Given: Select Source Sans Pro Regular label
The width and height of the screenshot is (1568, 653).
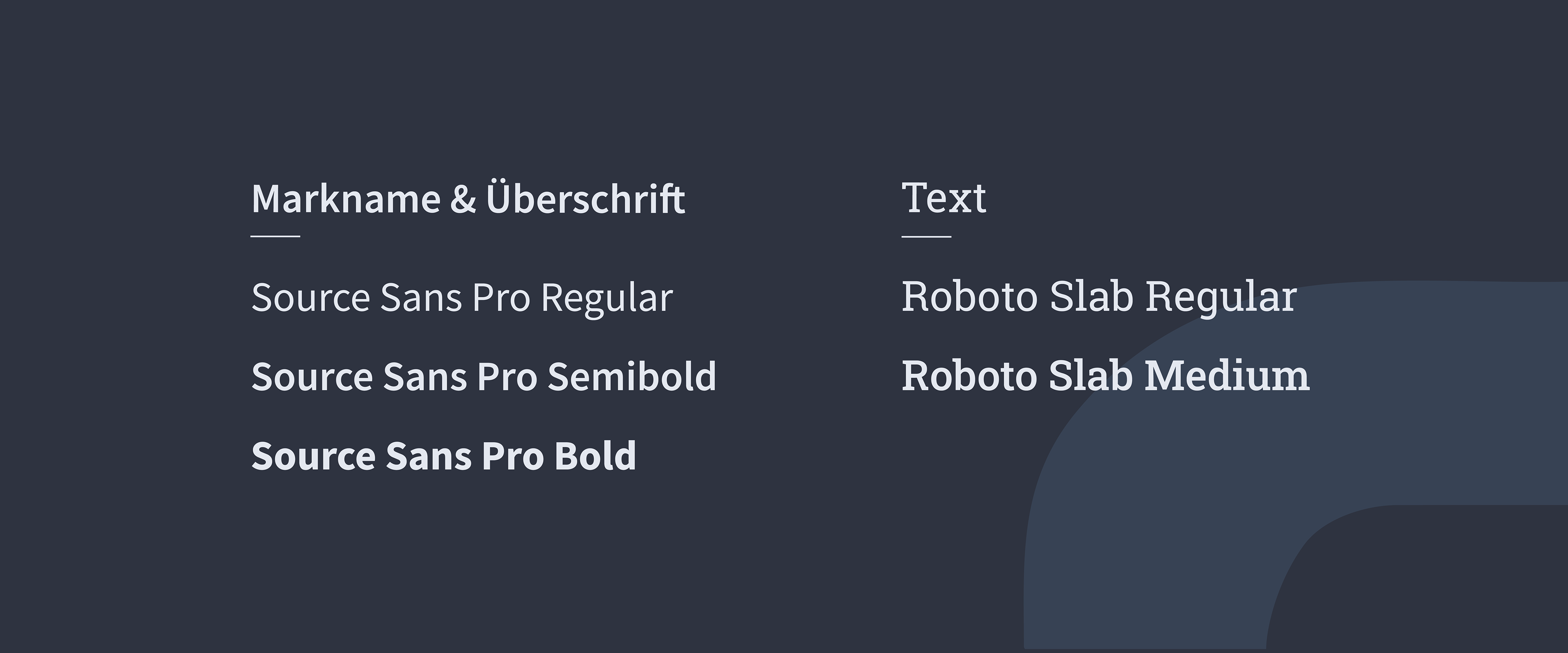Looking at the screenshot, I should 462,298.
